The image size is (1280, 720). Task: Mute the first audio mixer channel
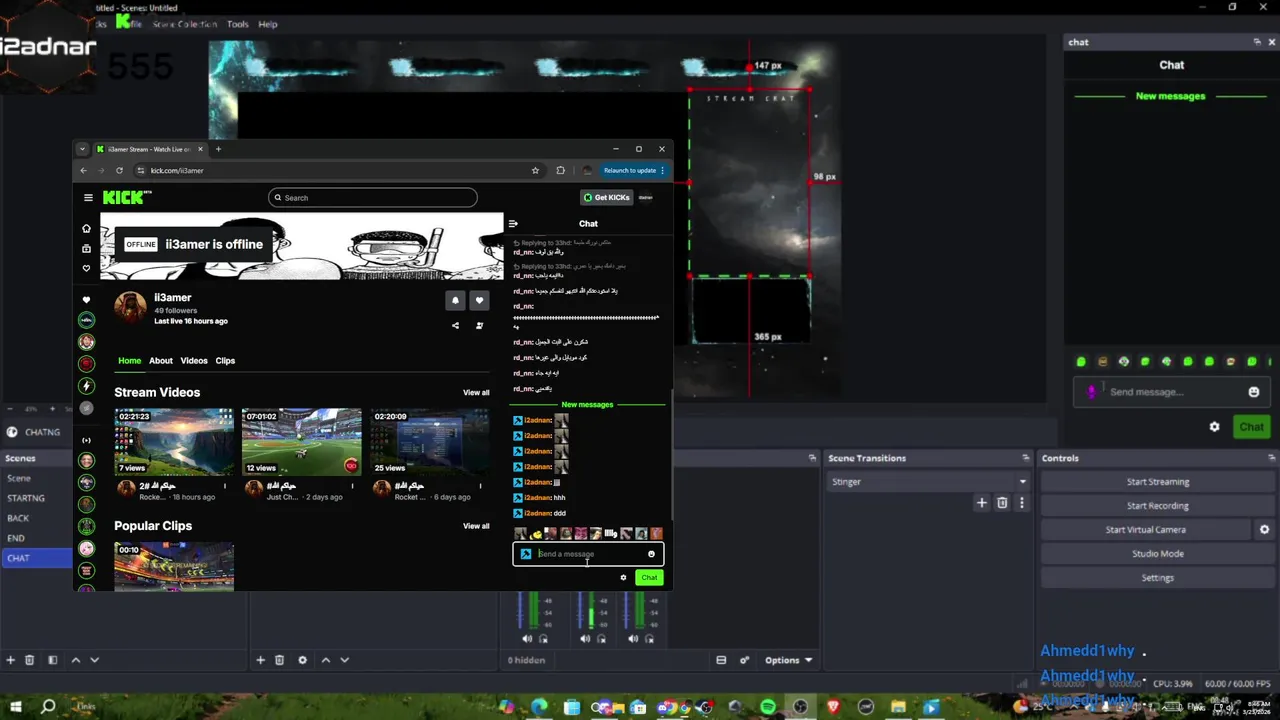click(x=527, y=638)
